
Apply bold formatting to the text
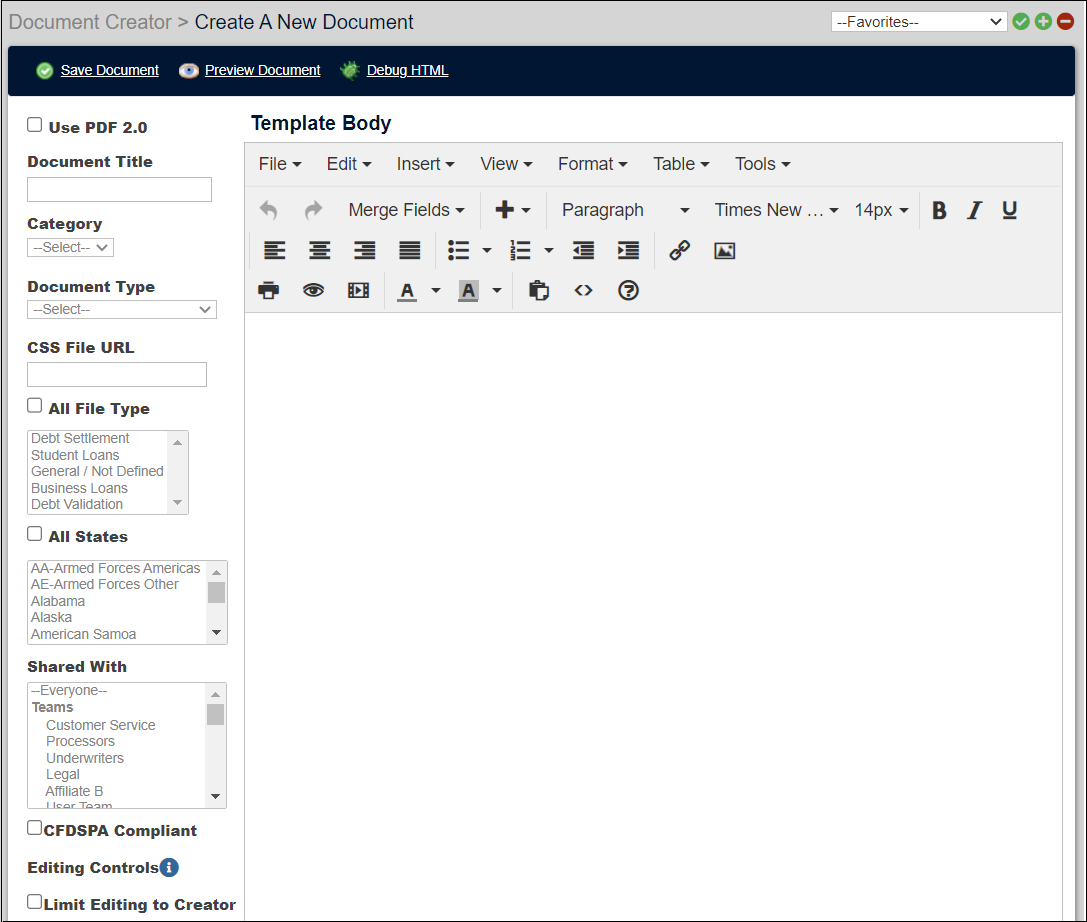pos(938,210)
